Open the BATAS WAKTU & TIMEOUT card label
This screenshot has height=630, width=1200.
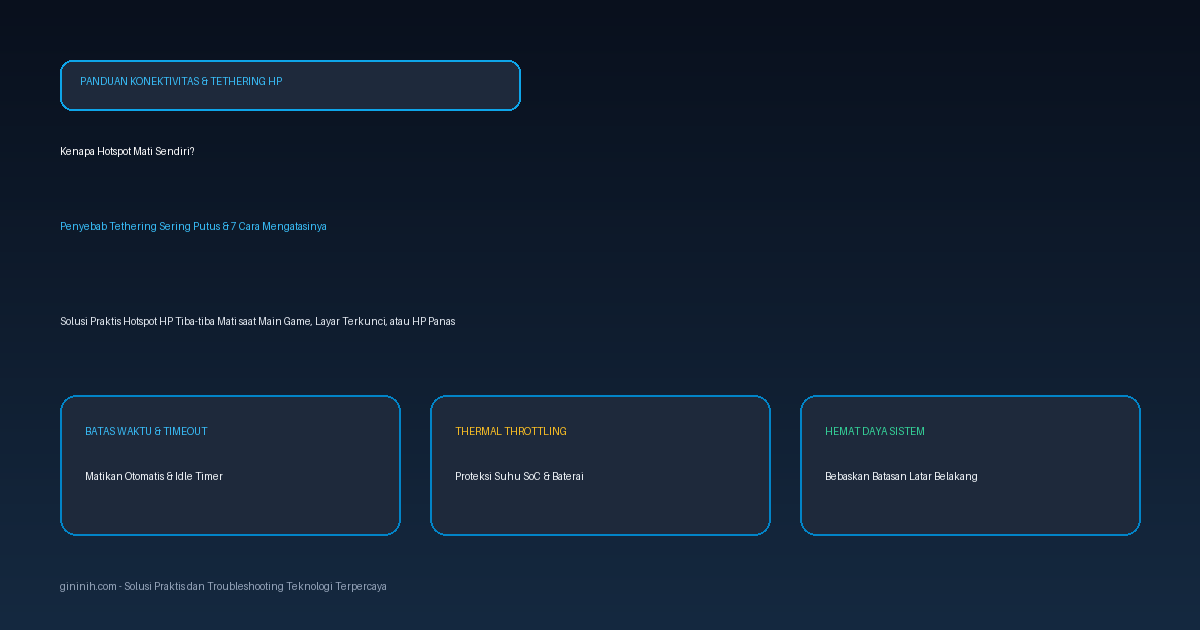pyautogui.click(x=146, y=431)
